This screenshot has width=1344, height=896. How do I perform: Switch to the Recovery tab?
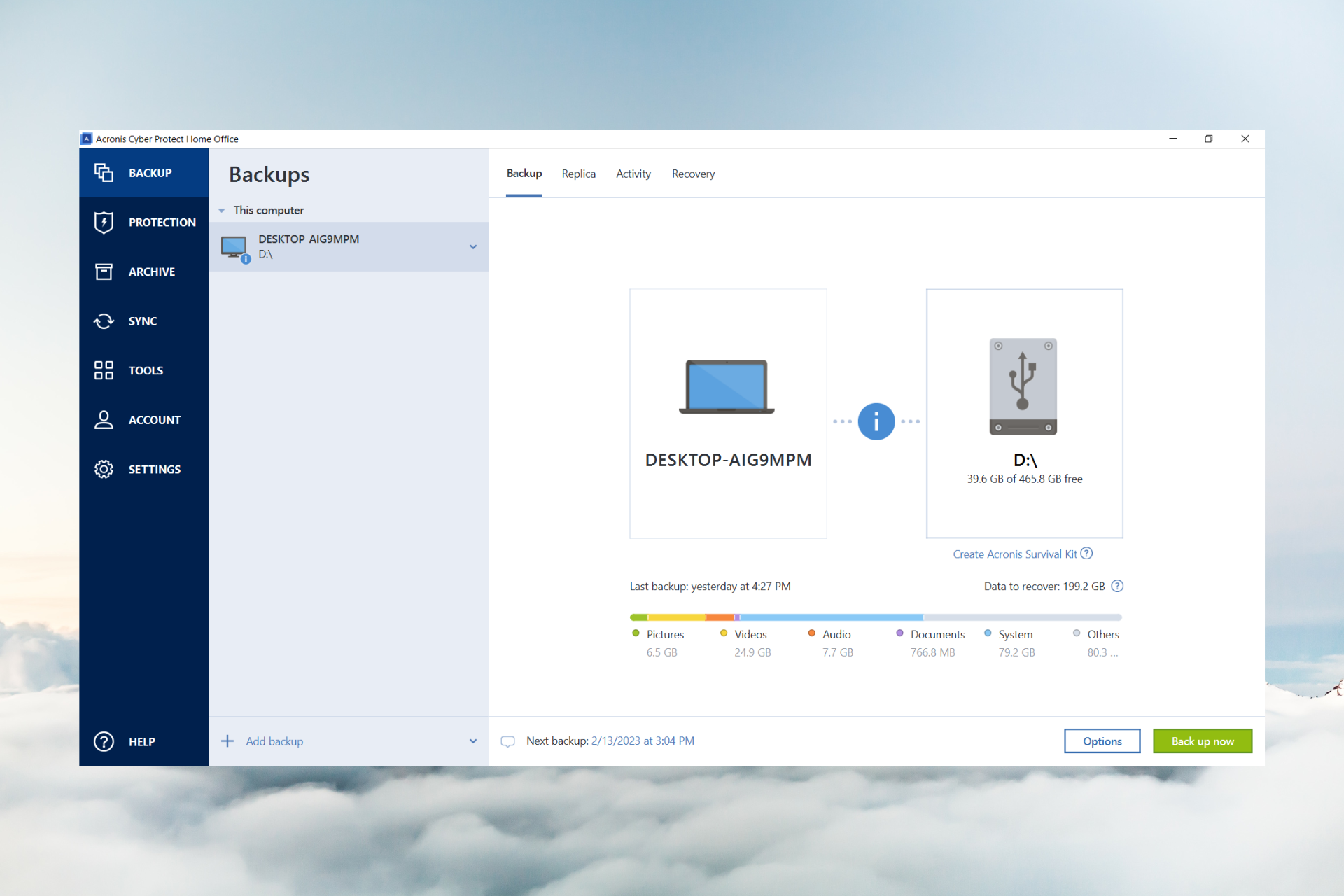[693, 174]
